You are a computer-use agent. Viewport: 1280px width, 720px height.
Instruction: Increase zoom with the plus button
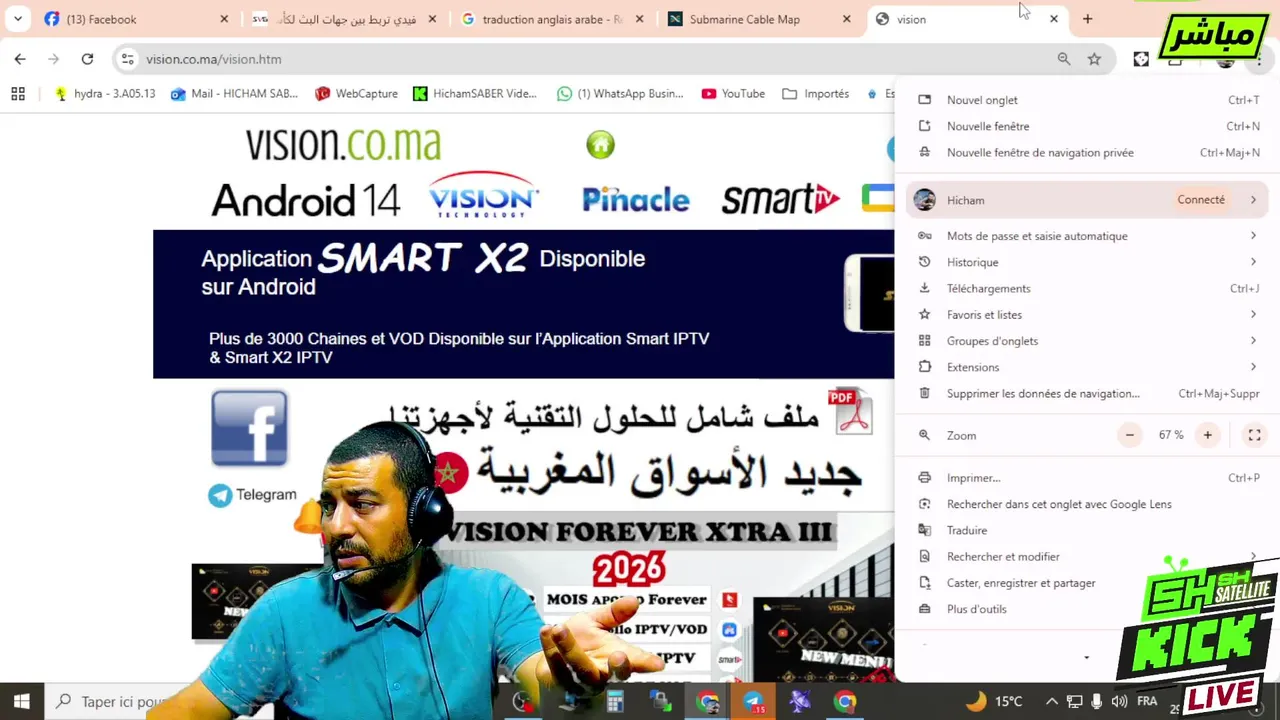pos(1207,435)
